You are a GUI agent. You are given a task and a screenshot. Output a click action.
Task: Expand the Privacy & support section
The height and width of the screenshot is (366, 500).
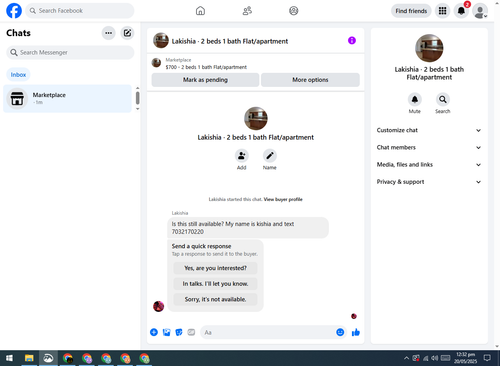tap(429, 182)
